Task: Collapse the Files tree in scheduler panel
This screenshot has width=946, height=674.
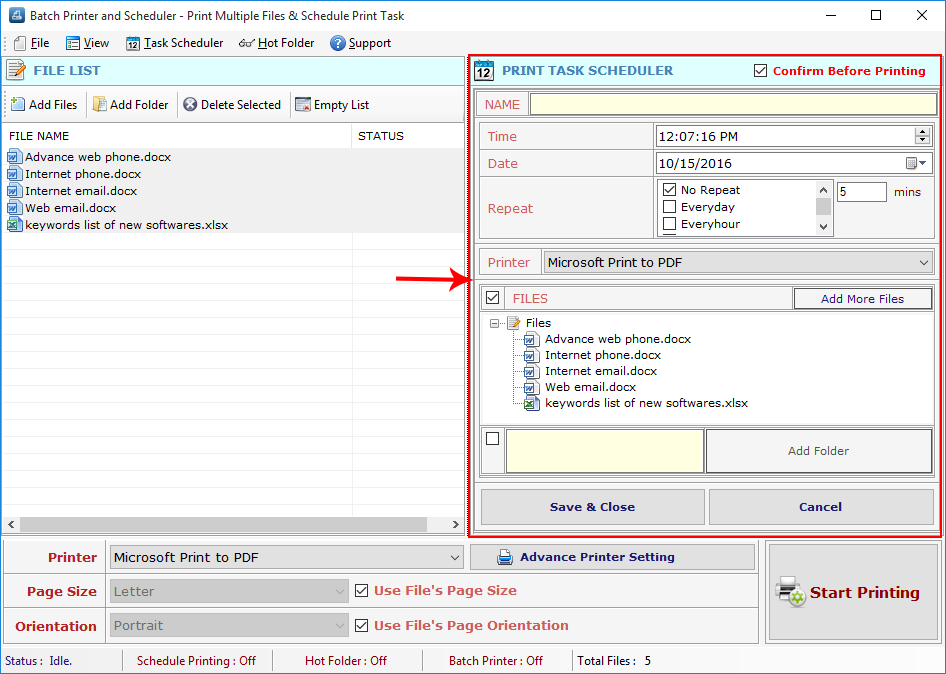Action: coord(495,323)
